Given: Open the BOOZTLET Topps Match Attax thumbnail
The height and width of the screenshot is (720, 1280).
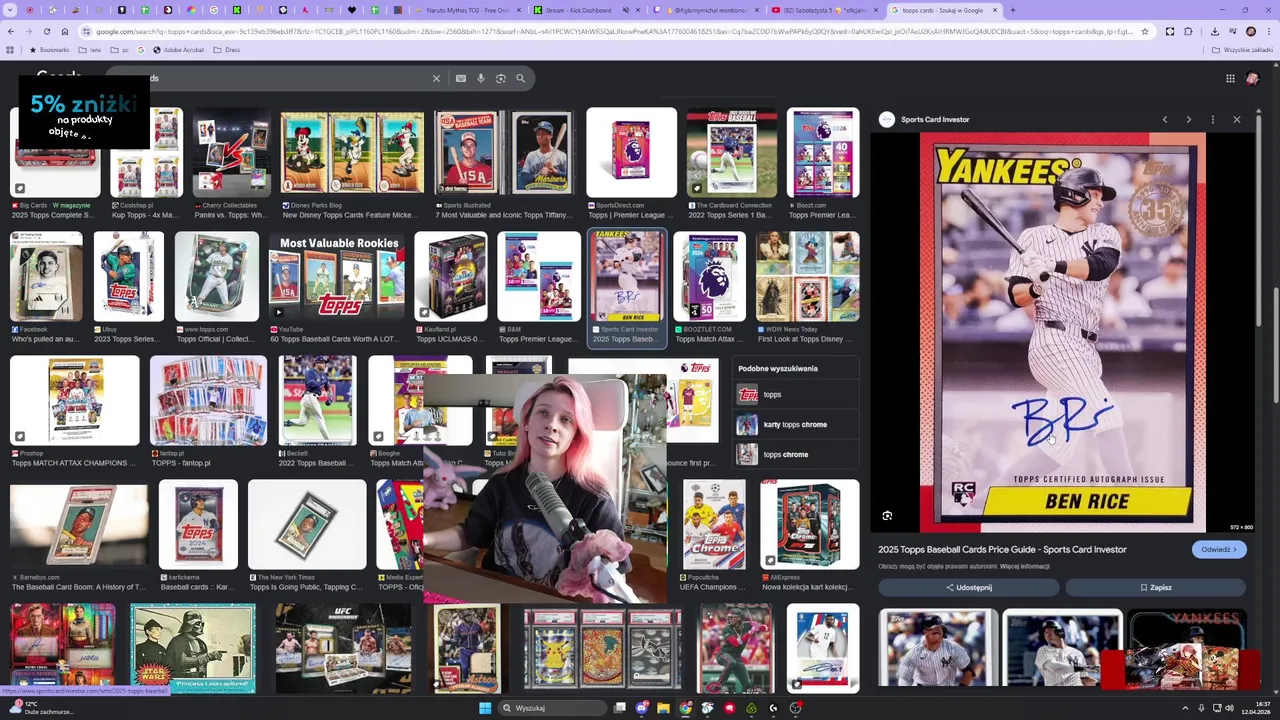Looking at the screenshot, I should [709, 277].
